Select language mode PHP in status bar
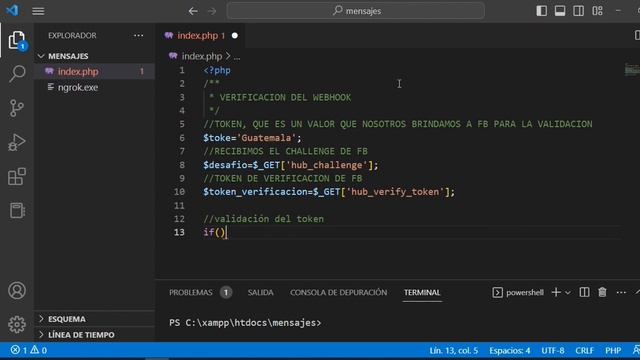640x360 pixels. click(x=613, y=351)
